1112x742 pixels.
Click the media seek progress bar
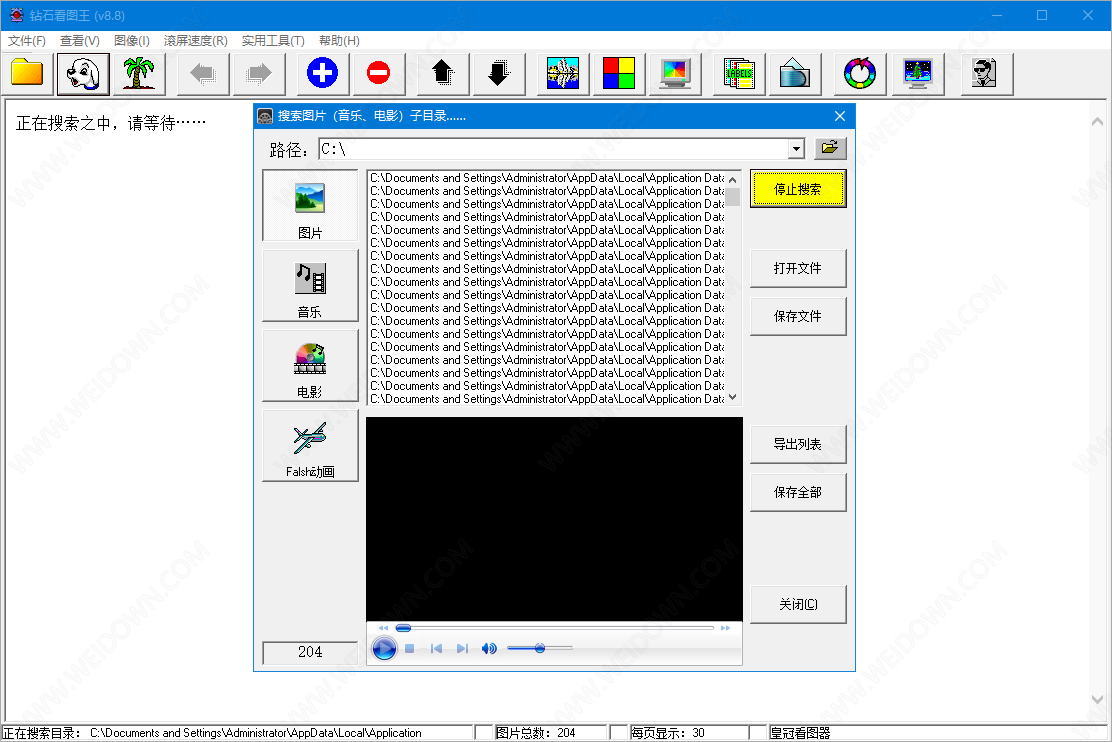(x=555, y=628)
